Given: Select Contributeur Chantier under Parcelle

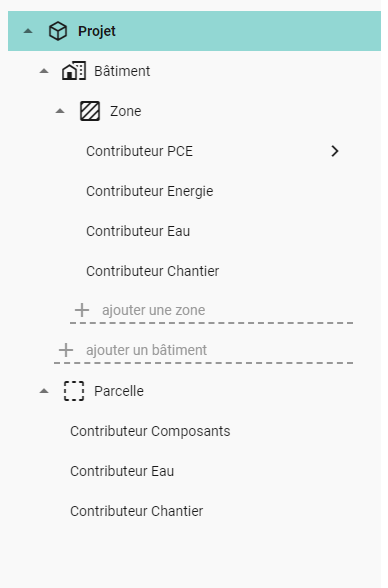Looking at the screenshot, I should [136, 511].
